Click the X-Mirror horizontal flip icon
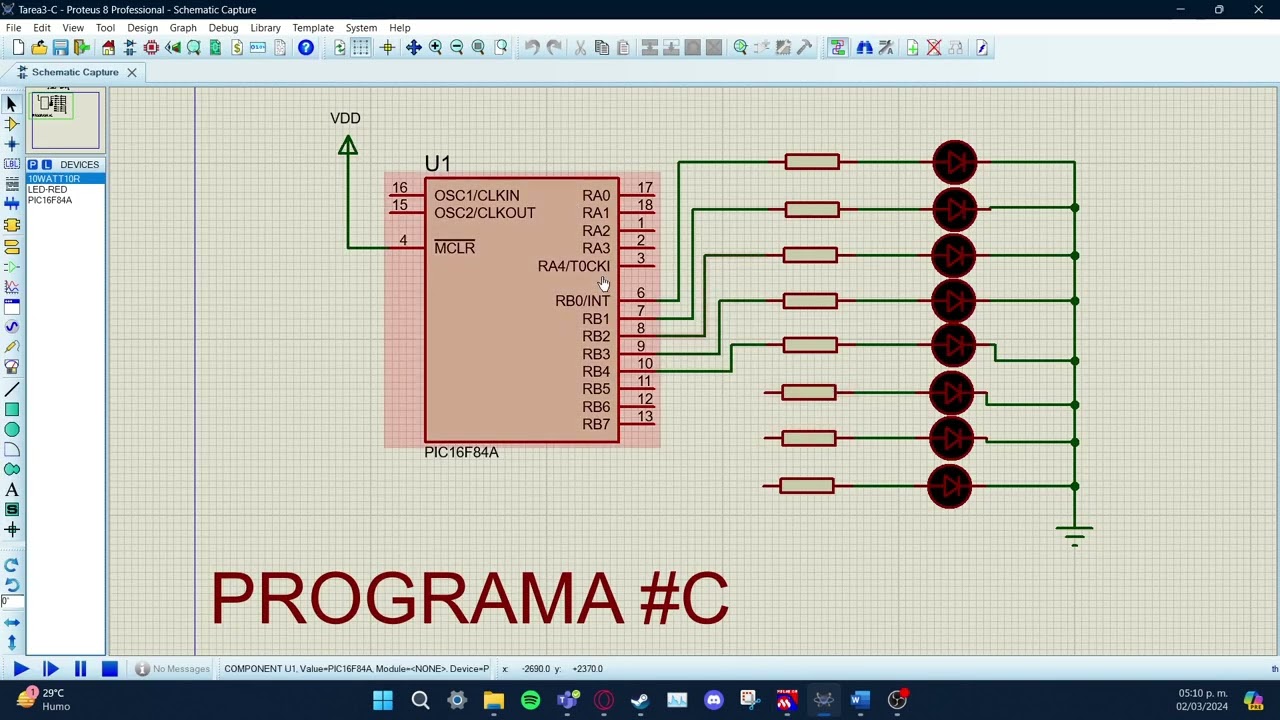The height and width of the screenshot is (720, 1280). pyautogui.click(x=12, y=623)
